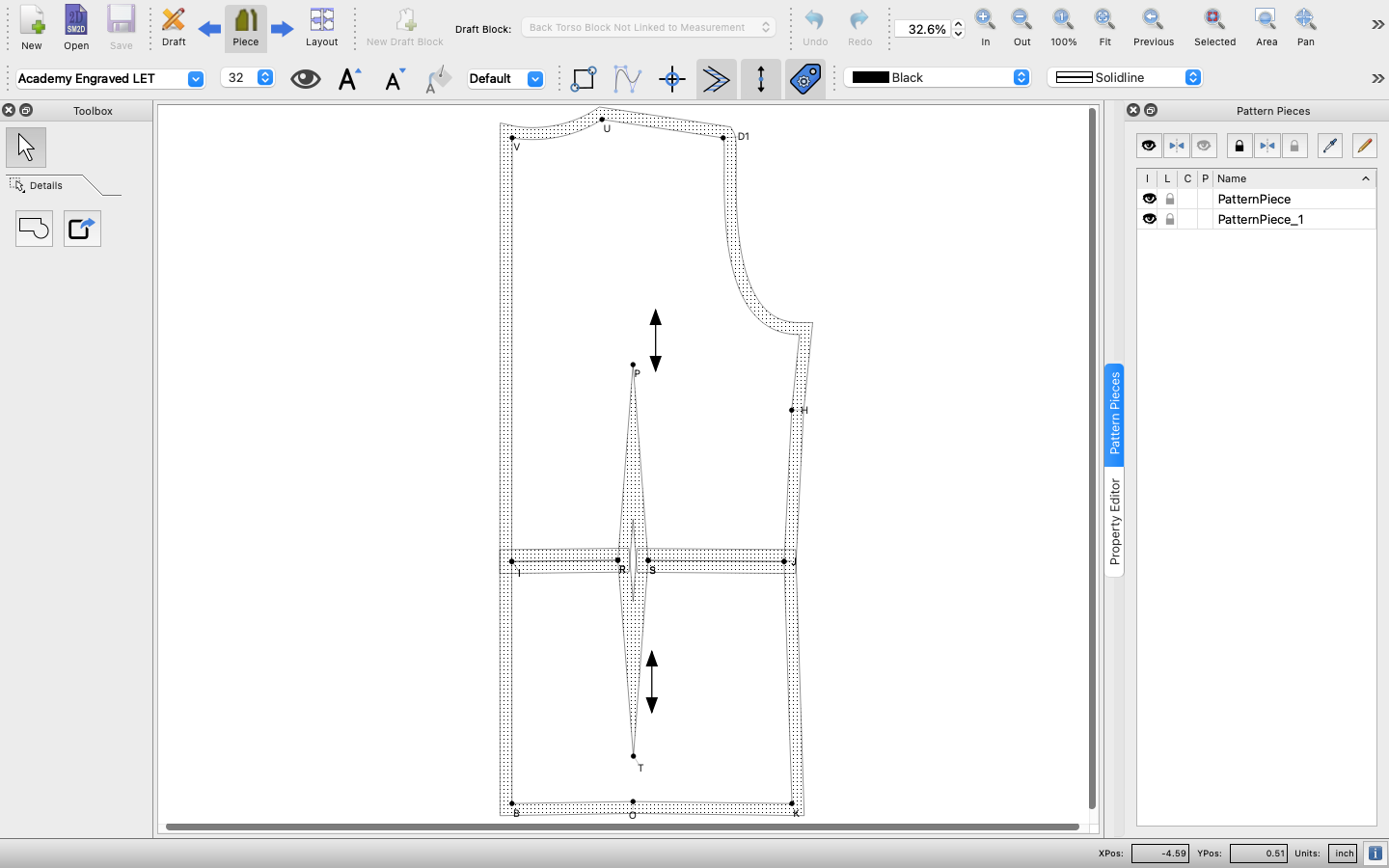Increase point name text size

(x=349, y=79)
